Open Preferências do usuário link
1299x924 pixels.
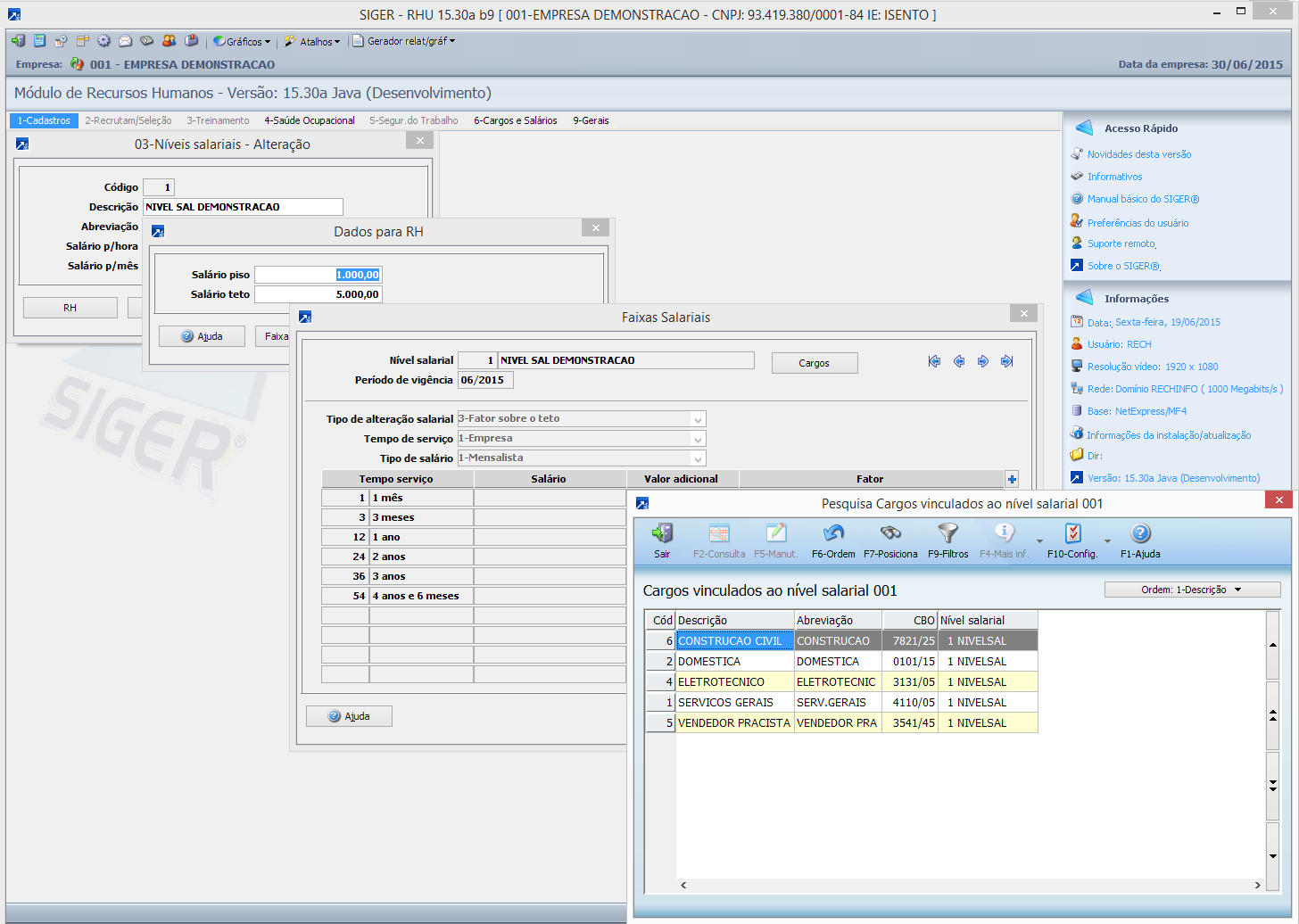coord(1138,223)
